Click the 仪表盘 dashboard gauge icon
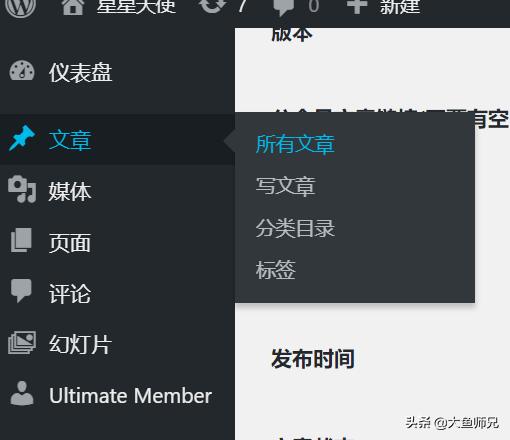This screenshot has width=510, height=440. [22, 71]
